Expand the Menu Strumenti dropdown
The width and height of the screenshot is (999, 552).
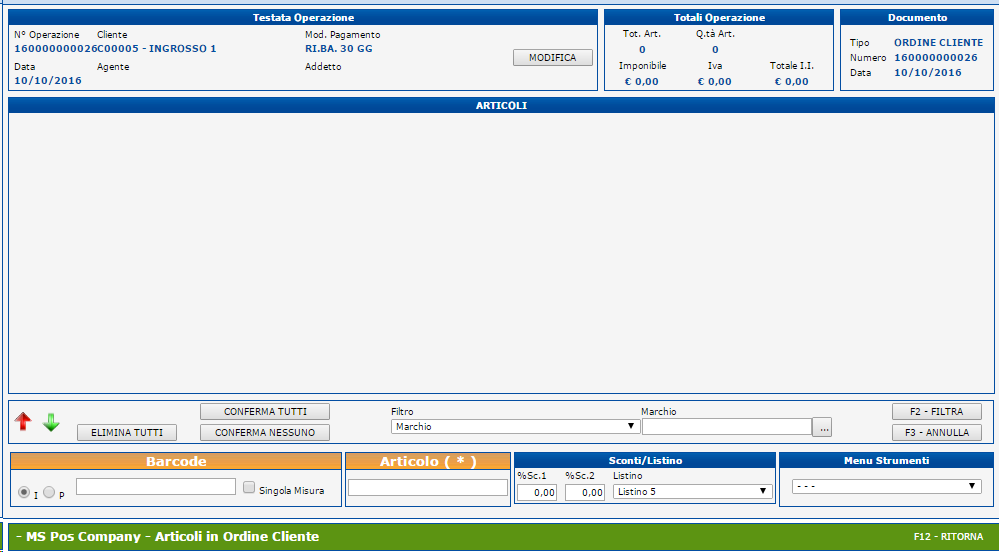click(886, 486)
